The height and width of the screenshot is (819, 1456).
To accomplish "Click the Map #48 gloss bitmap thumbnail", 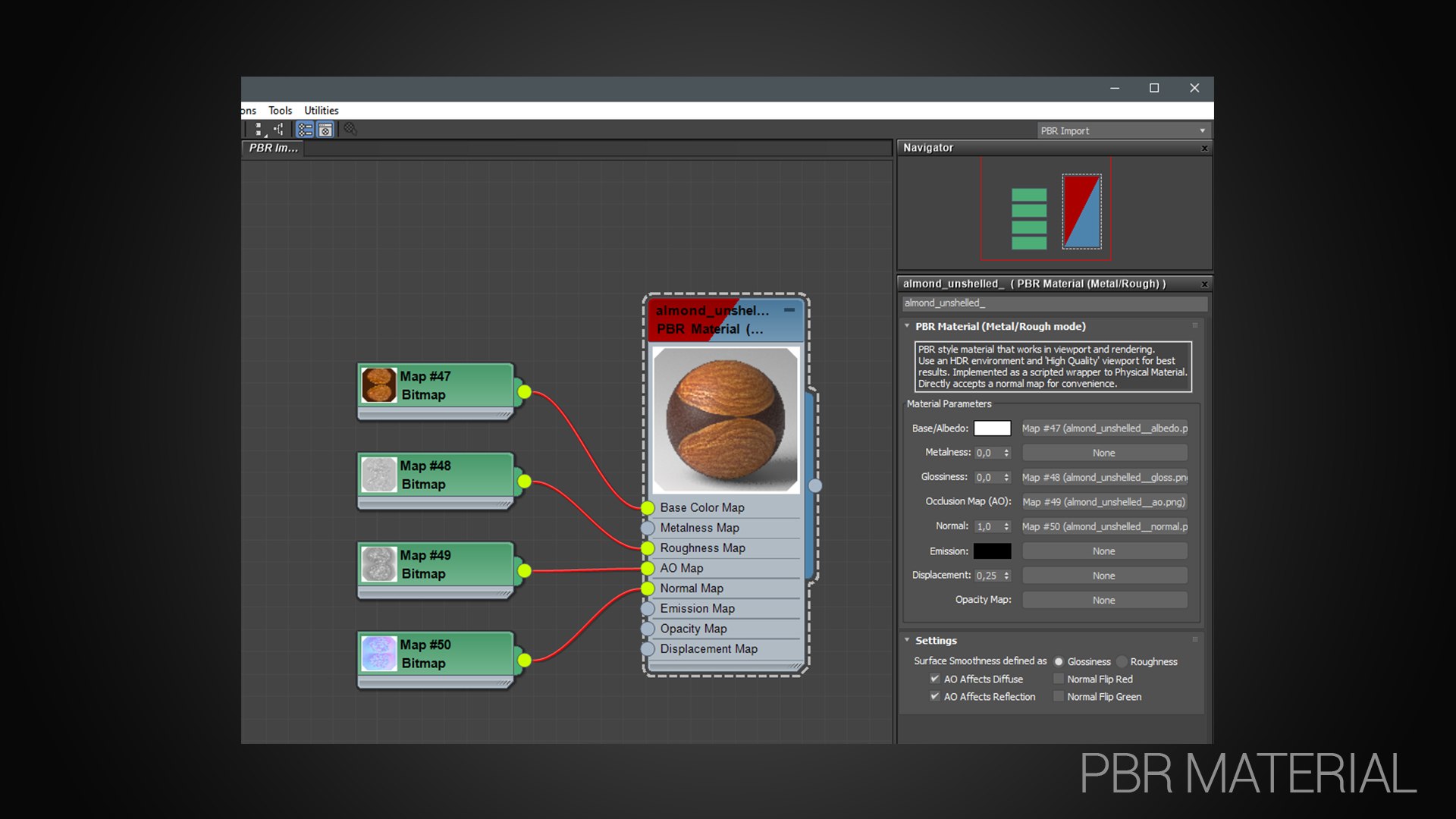I will point(379,475).
